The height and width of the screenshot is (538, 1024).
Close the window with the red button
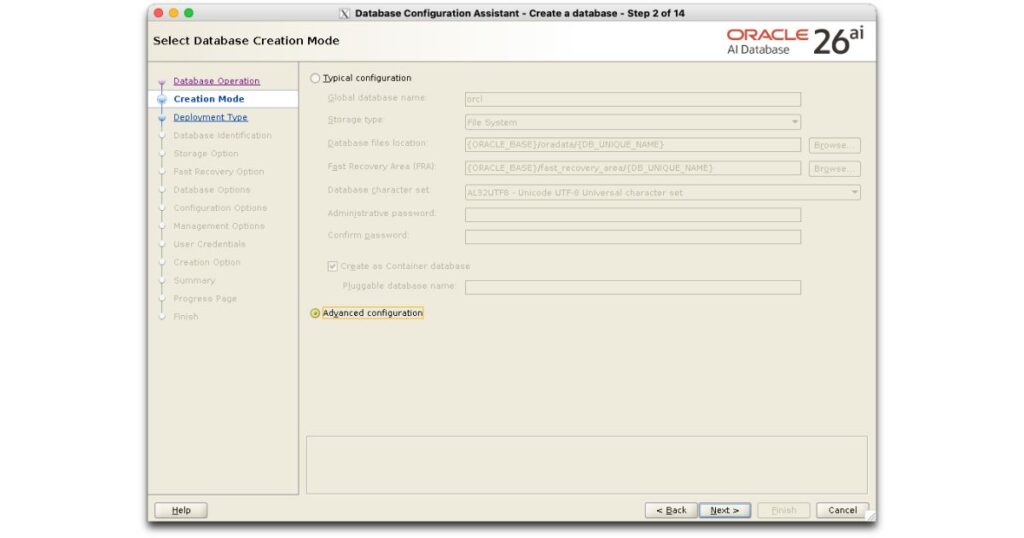pos(158,13)
